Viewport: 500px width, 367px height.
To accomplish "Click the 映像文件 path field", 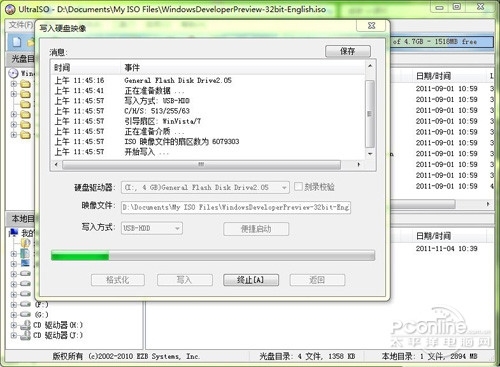I will (x=236, y=207).
